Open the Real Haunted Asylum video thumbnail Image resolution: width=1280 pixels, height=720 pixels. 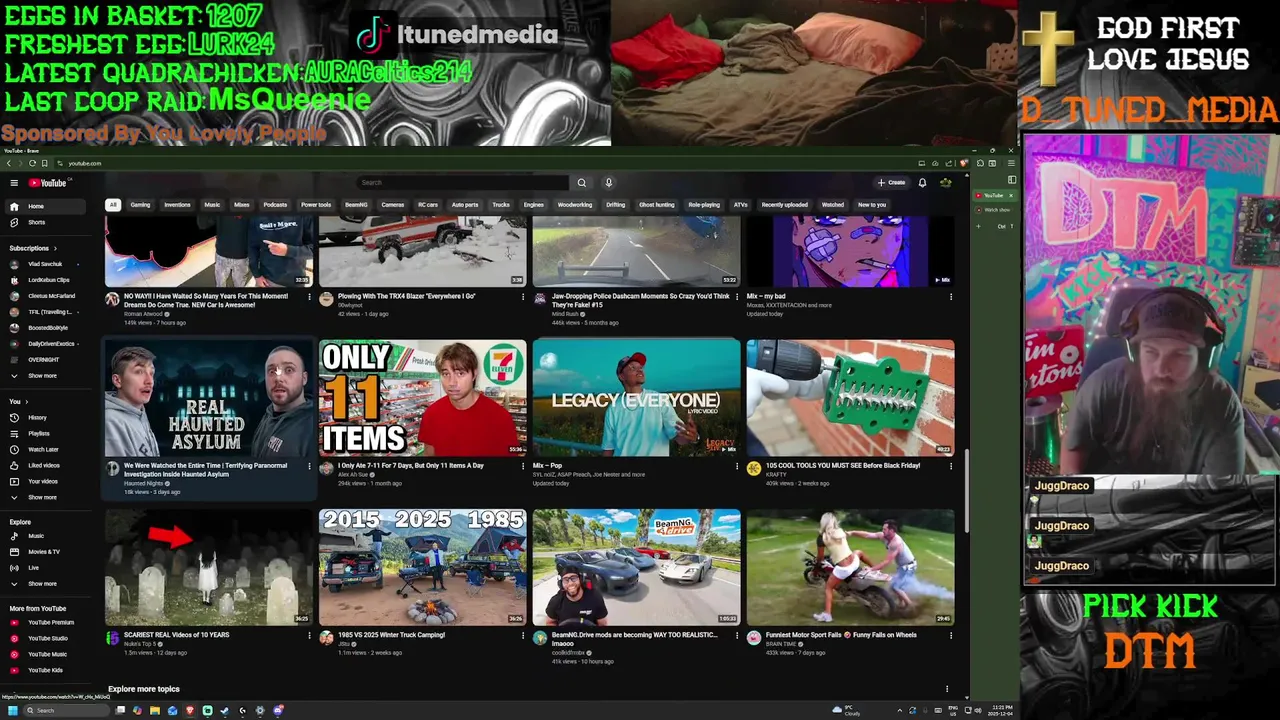tap(209, 398)
